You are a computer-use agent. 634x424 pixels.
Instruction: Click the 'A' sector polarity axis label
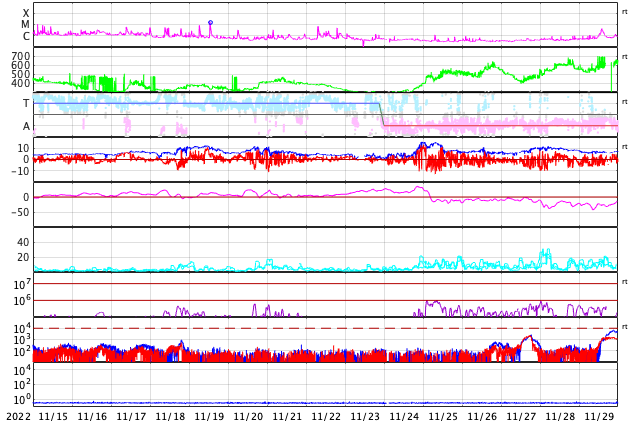click(x=26, y=127)
